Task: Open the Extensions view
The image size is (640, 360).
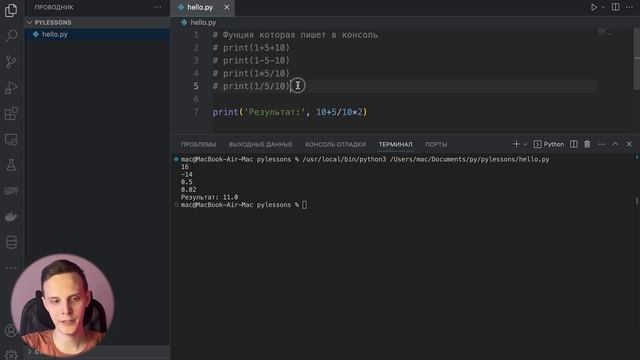Action: coord(11,113)
